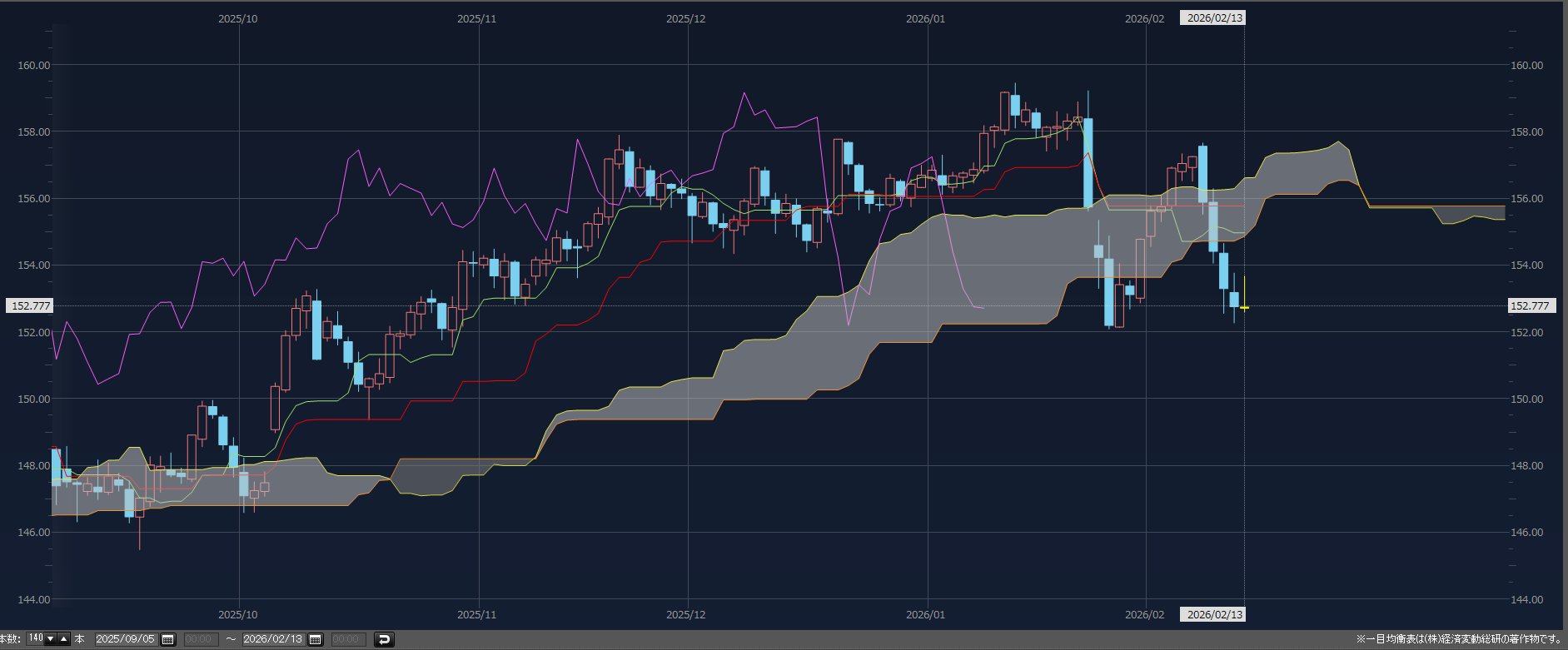The image size is (1568, 650).
Task: Click the bar count field showing 140
Action: click(x=36, y=639)
